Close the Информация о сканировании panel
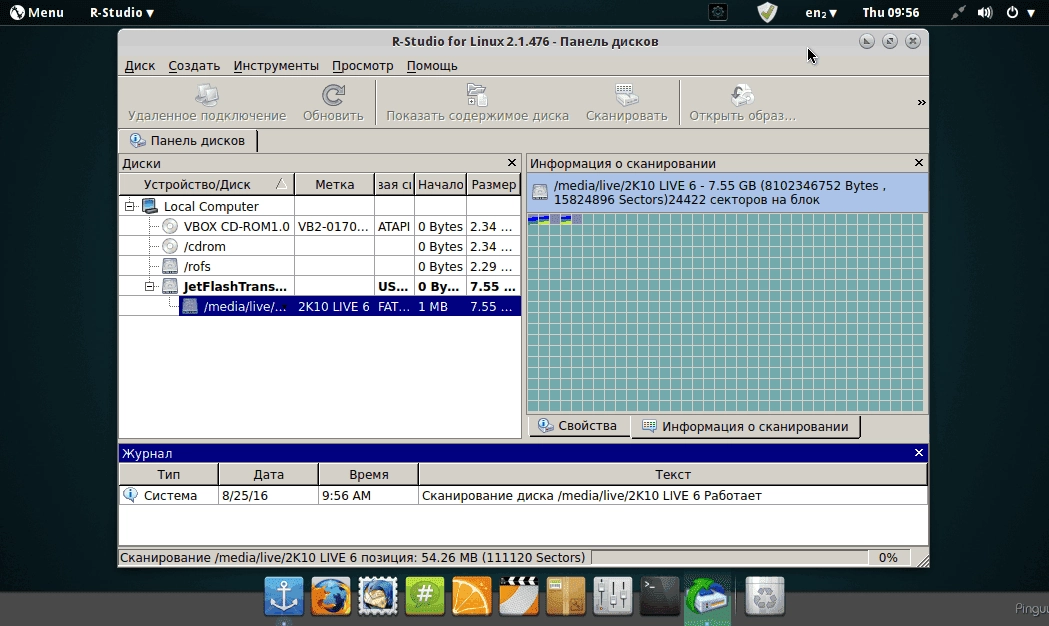 (919, 163)
